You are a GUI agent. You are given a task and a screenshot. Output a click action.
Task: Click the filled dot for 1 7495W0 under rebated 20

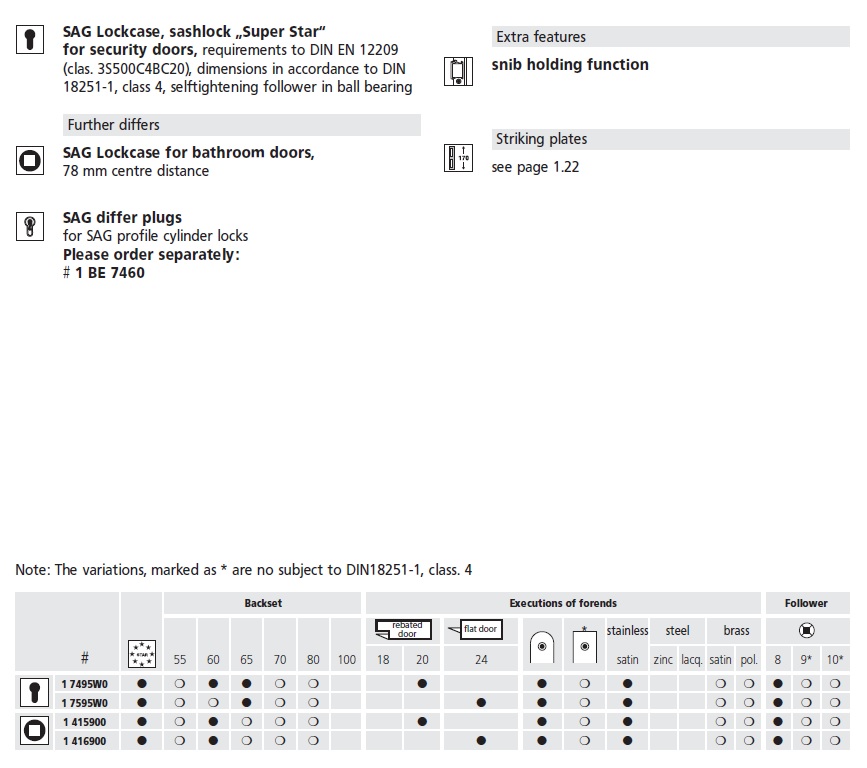(422, 684)
